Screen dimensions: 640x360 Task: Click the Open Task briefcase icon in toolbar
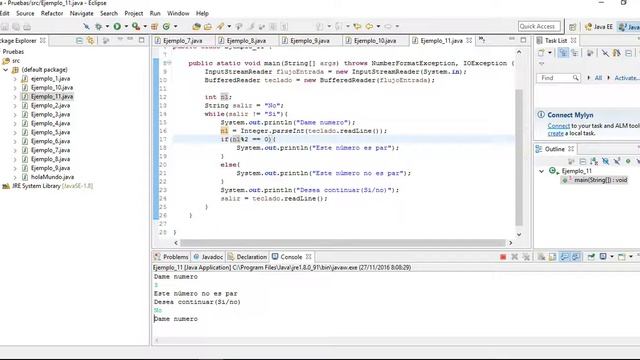click(x=208, y=27)
